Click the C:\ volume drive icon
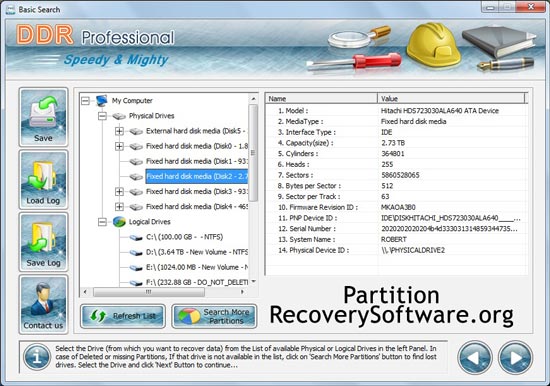The width and height of the screenshot is (550, 386). (x=136, y=238)
